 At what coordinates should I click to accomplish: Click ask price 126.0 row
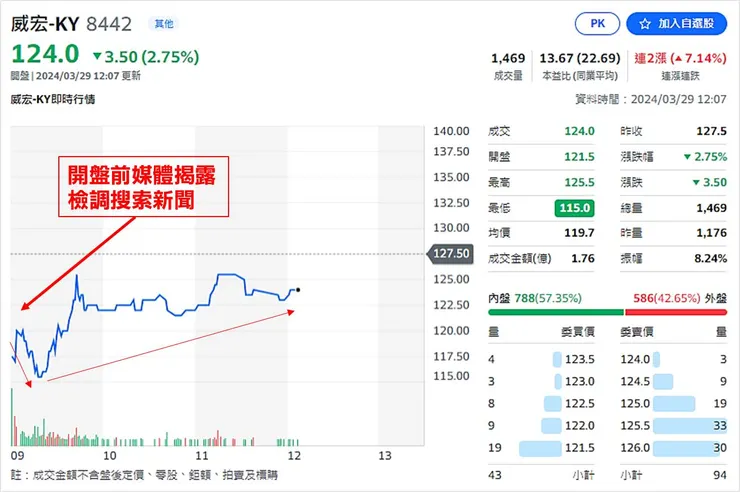(x=673, y=448)
